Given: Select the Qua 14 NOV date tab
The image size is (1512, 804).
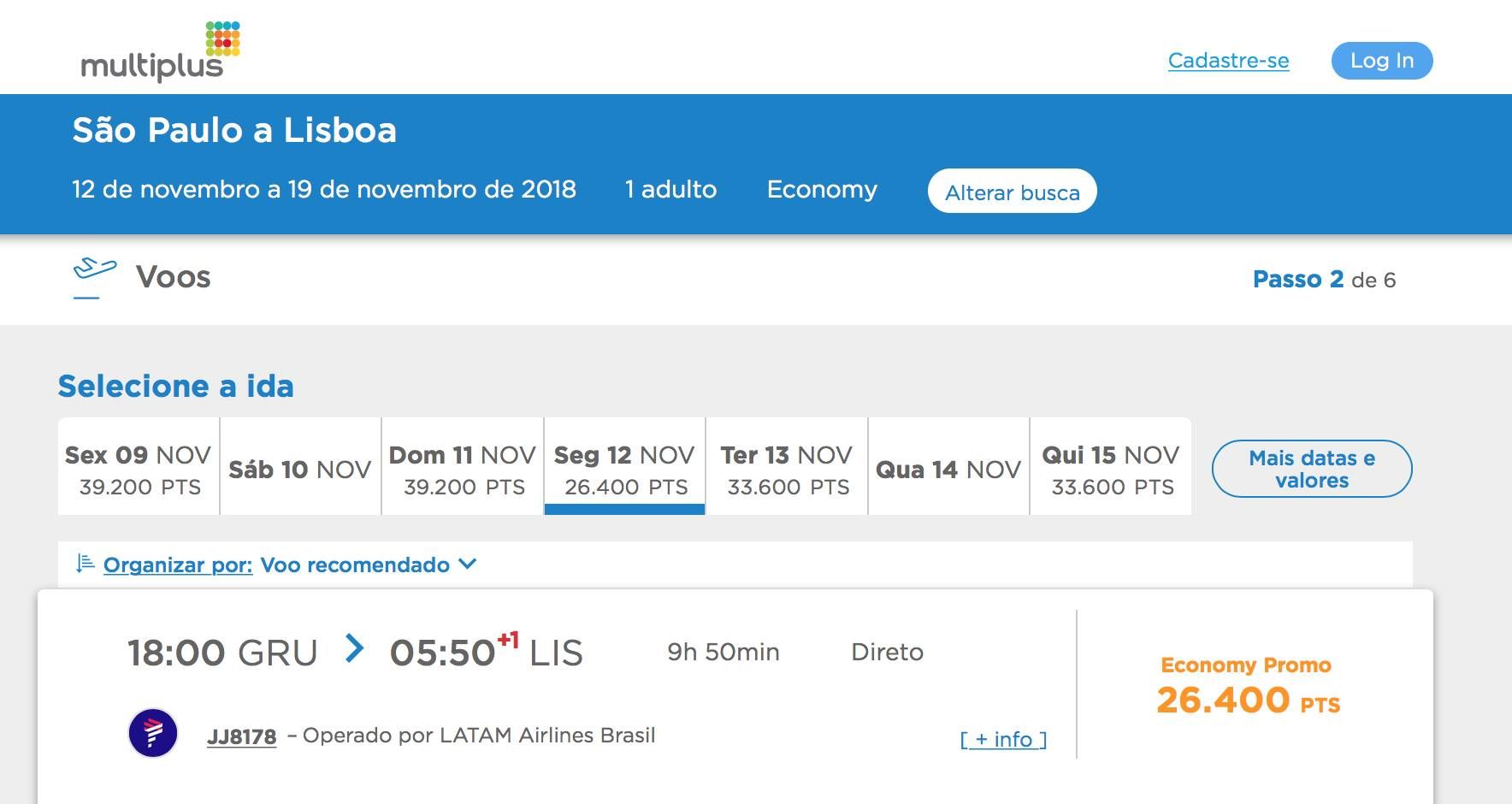Looking at the screenshot, I should 948,467.
